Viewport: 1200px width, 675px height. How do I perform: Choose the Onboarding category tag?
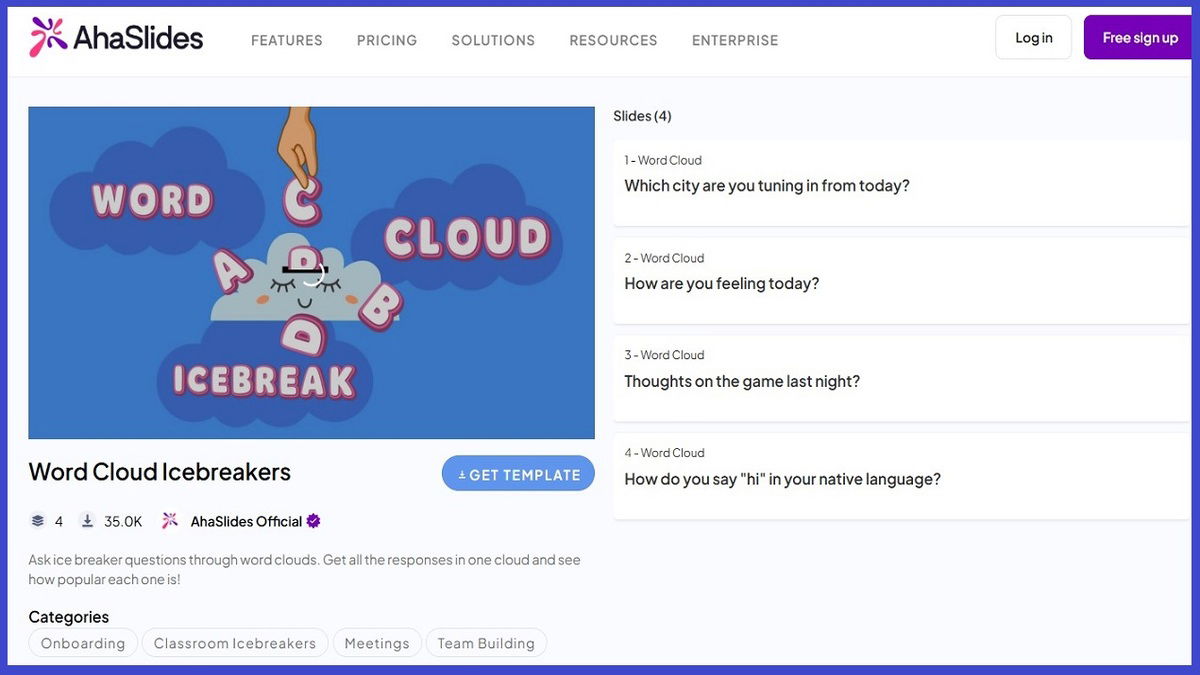click(x=83, y=643)
